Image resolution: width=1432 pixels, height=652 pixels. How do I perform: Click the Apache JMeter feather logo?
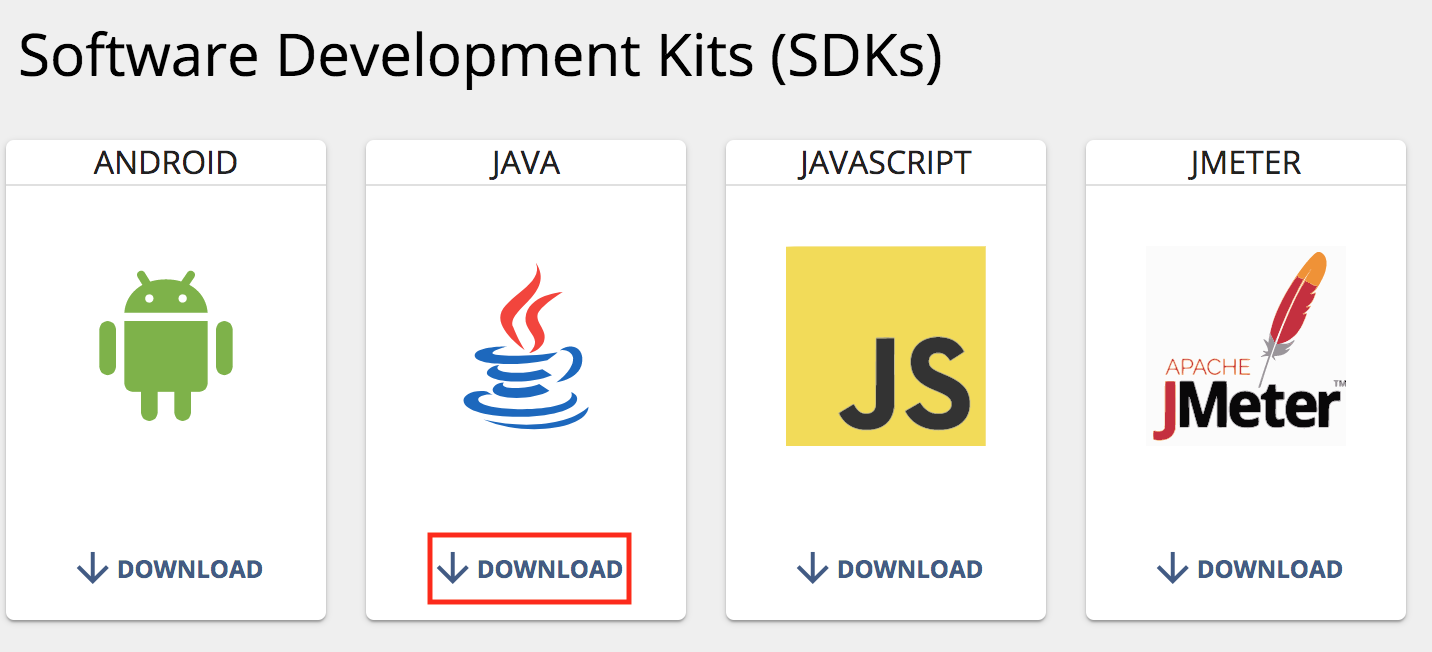[x=1246, y=346]
